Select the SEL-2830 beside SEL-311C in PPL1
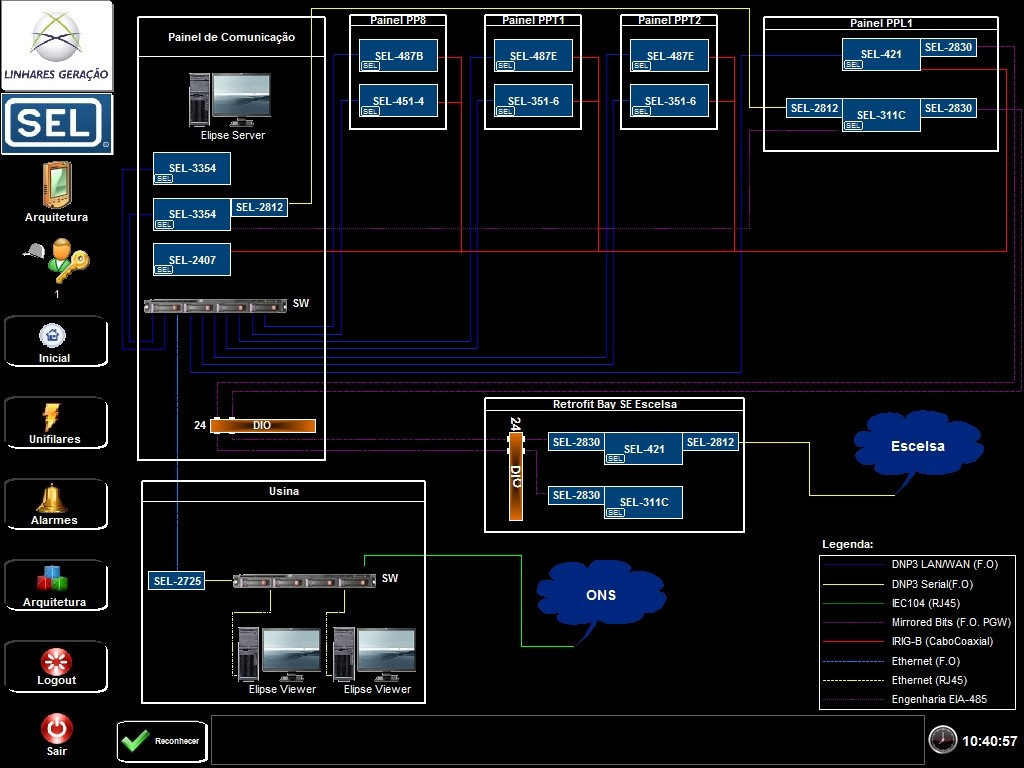Viewport: 1024px width, 768px height. click(x=948, y=108)
